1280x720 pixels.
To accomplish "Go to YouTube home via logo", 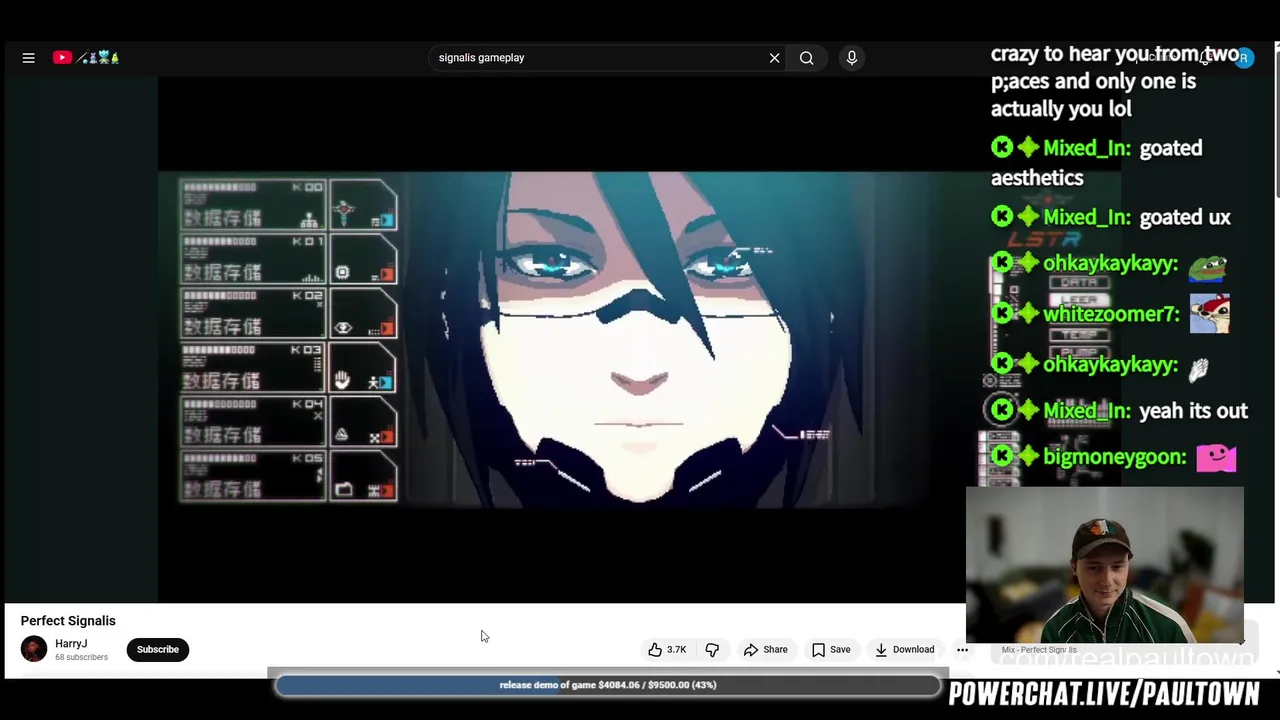I will tap(86, 58).
